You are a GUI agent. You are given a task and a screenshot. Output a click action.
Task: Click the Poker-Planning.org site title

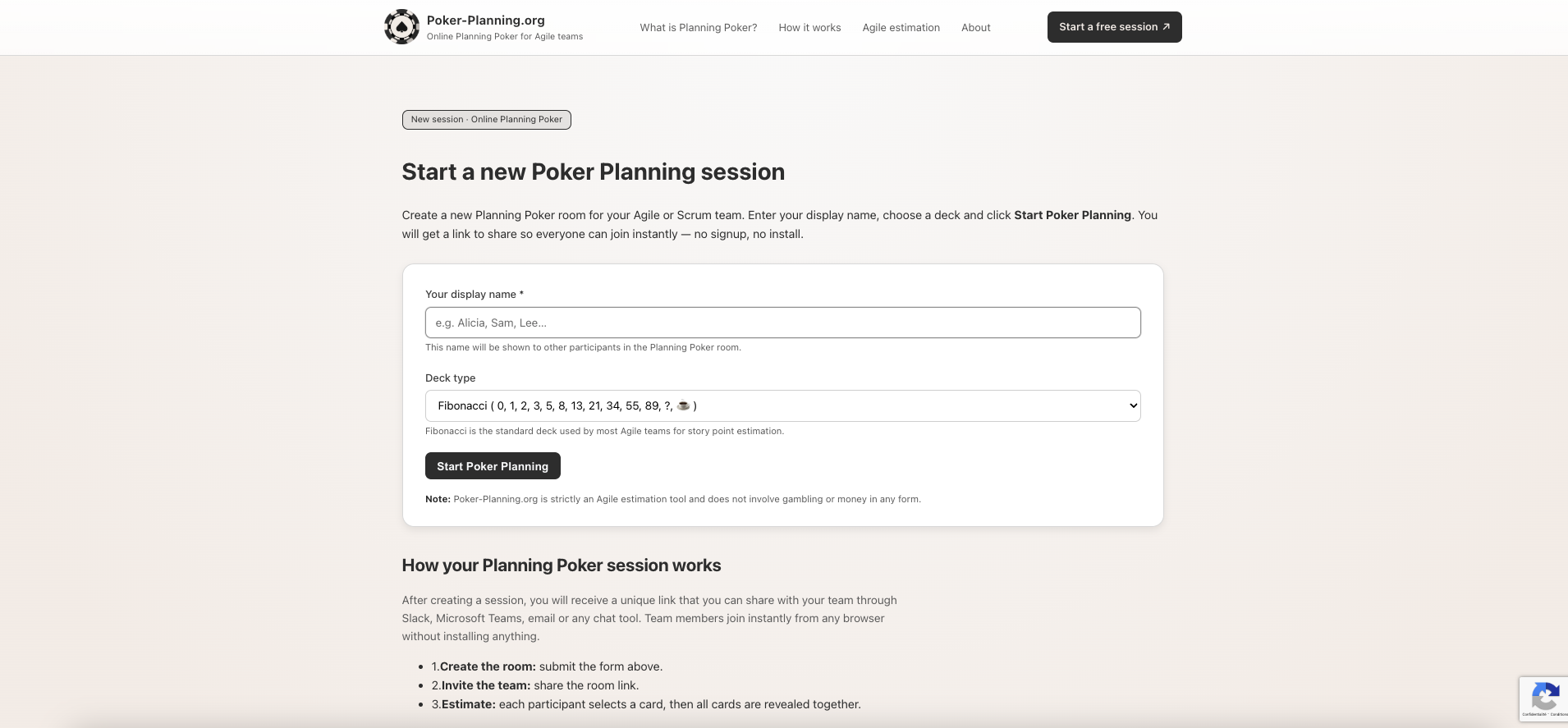point(486,20)
